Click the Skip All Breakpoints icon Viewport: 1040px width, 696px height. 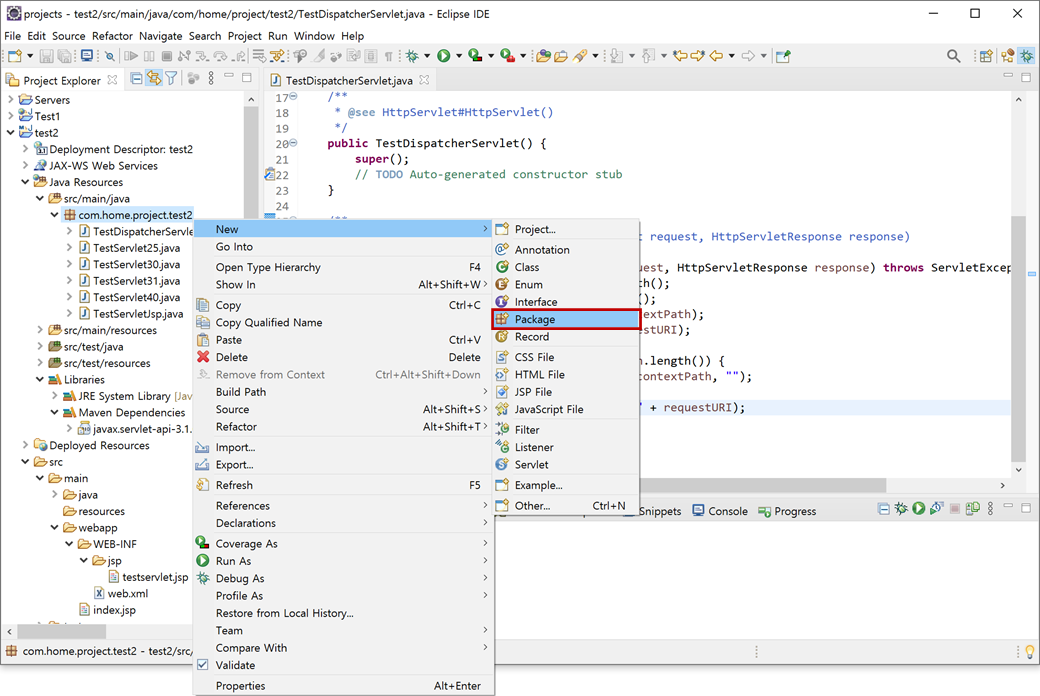click(109, 56)
